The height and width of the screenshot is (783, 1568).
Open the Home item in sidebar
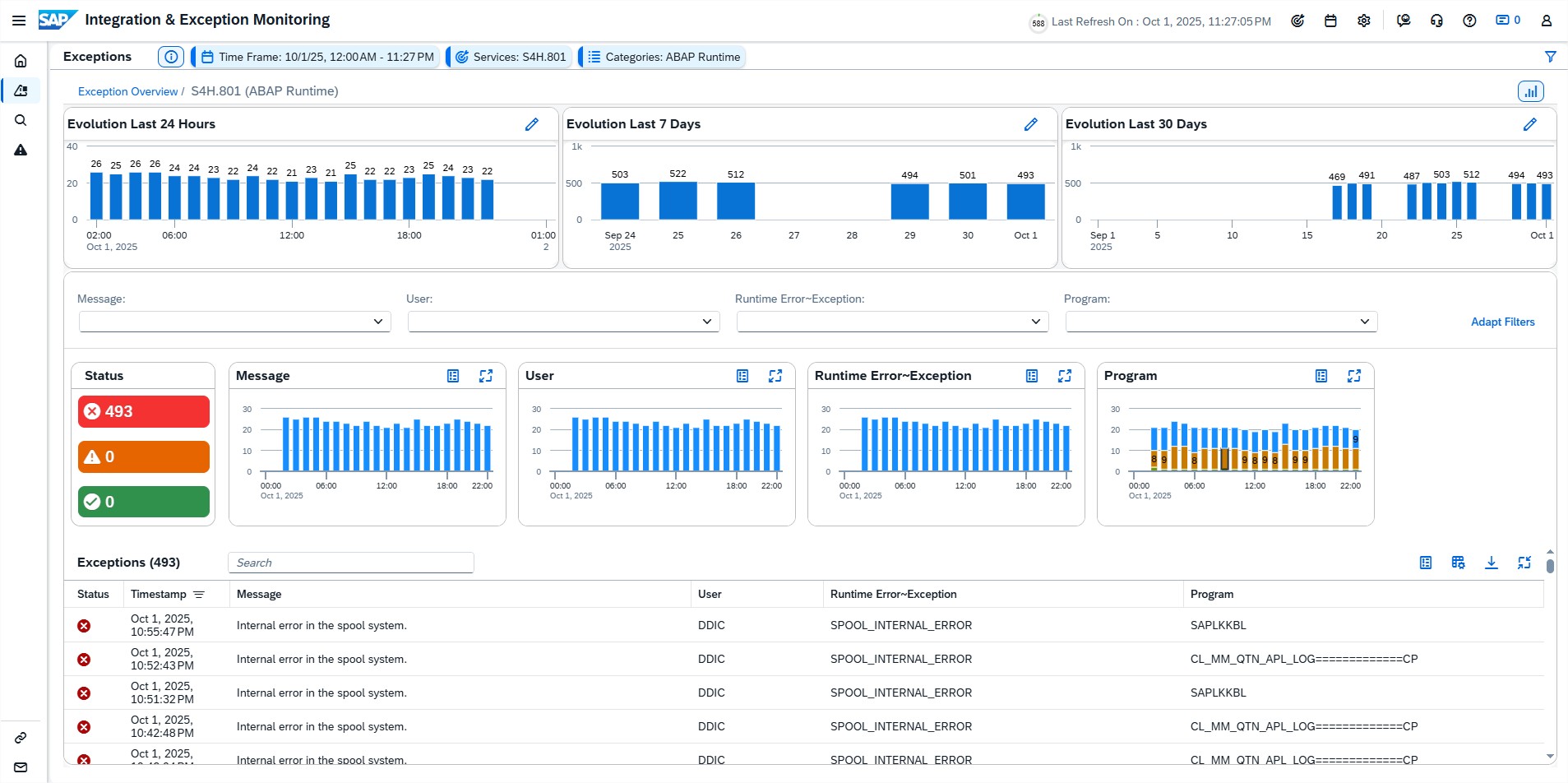point(21,61)
